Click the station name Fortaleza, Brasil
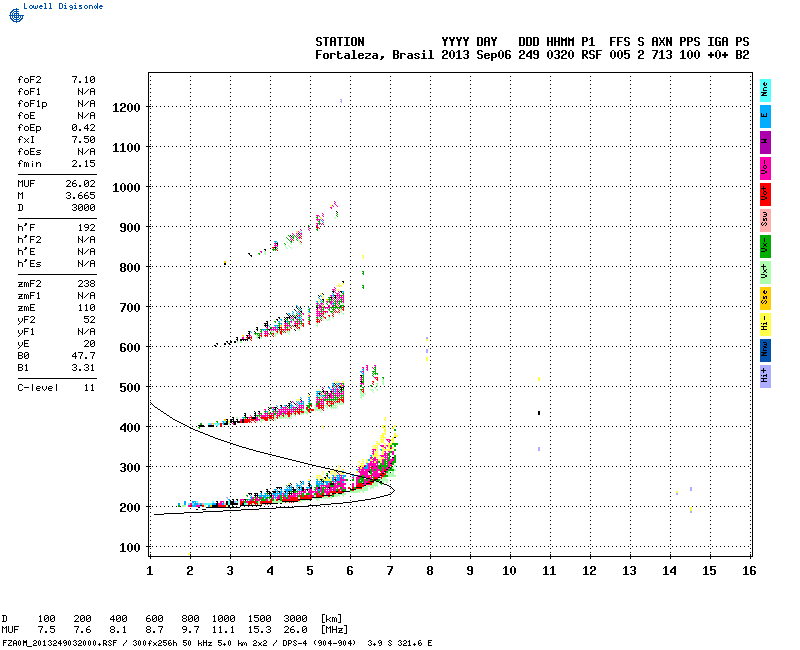Image resolution: width=800 pixels, height=650 pixels. click(x=374, y=55)
